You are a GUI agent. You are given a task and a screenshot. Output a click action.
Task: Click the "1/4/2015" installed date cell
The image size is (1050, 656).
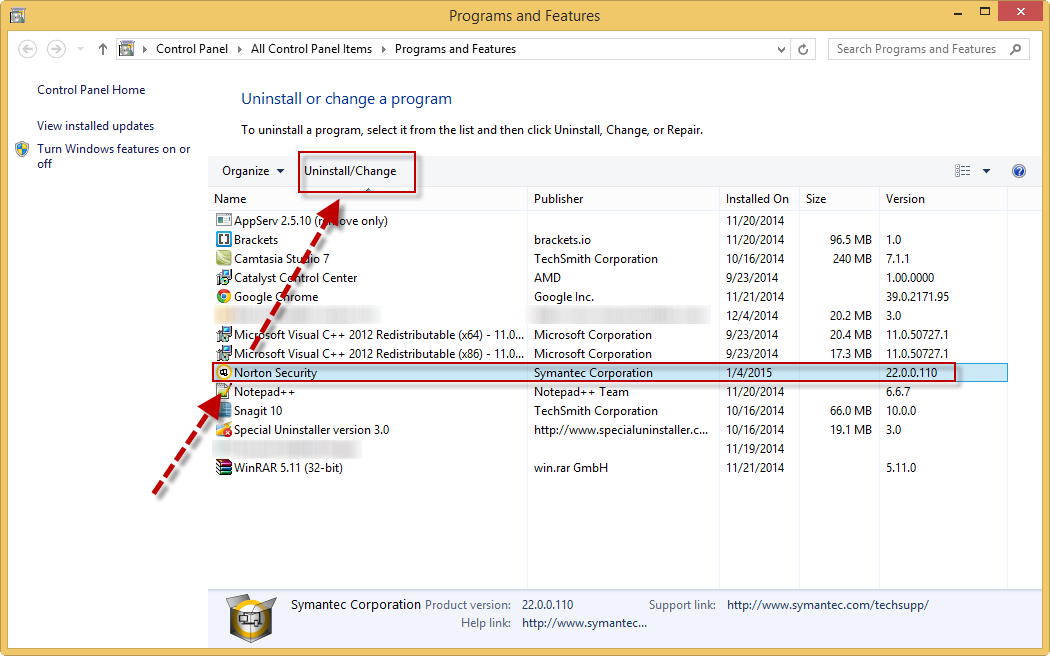[749, 373]
